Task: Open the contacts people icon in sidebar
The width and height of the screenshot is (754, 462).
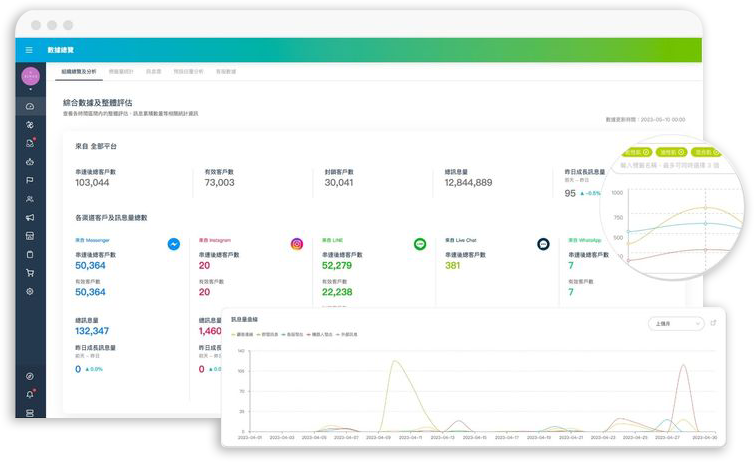Action: [30, 199]
